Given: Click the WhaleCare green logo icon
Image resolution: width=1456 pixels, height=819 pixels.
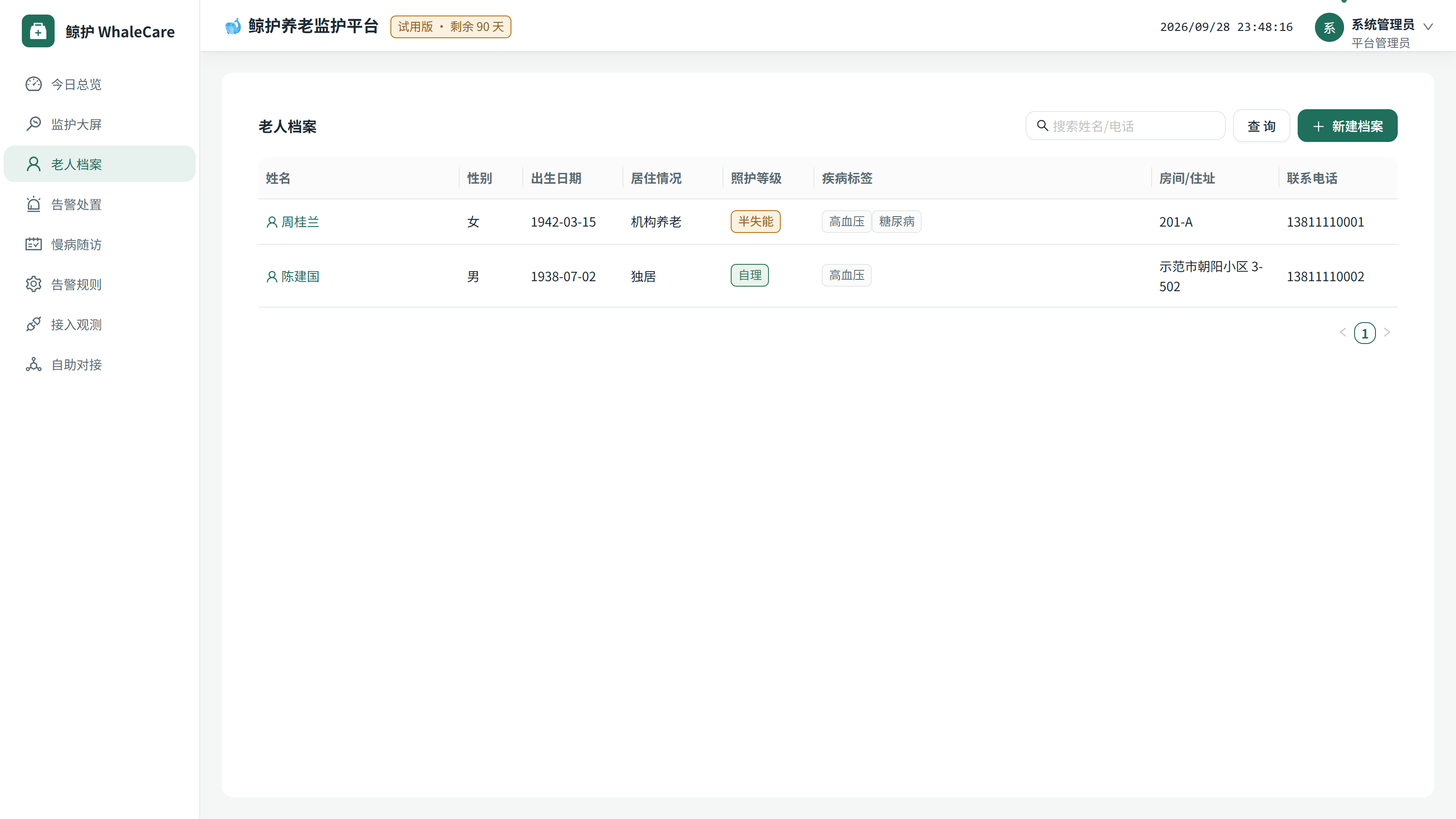Looking at the screenshot, I should coord(38,31).
